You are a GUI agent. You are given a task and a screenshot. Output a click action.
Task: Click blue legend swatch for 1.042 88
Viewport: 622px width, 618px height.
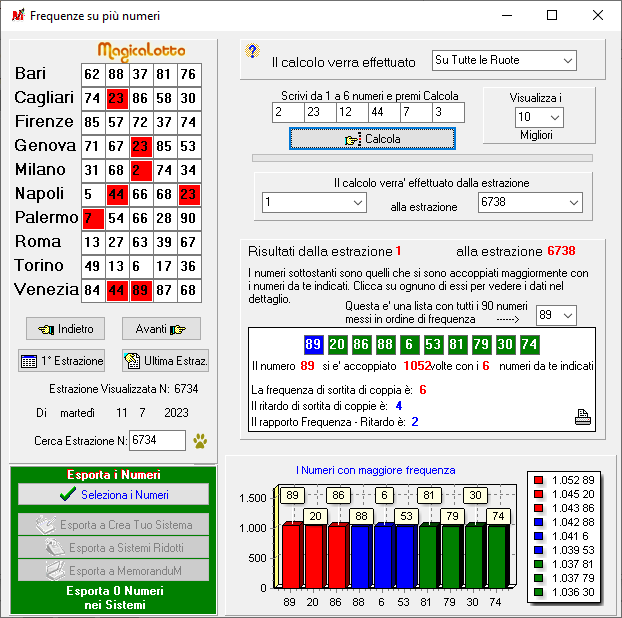pos(538,522)
